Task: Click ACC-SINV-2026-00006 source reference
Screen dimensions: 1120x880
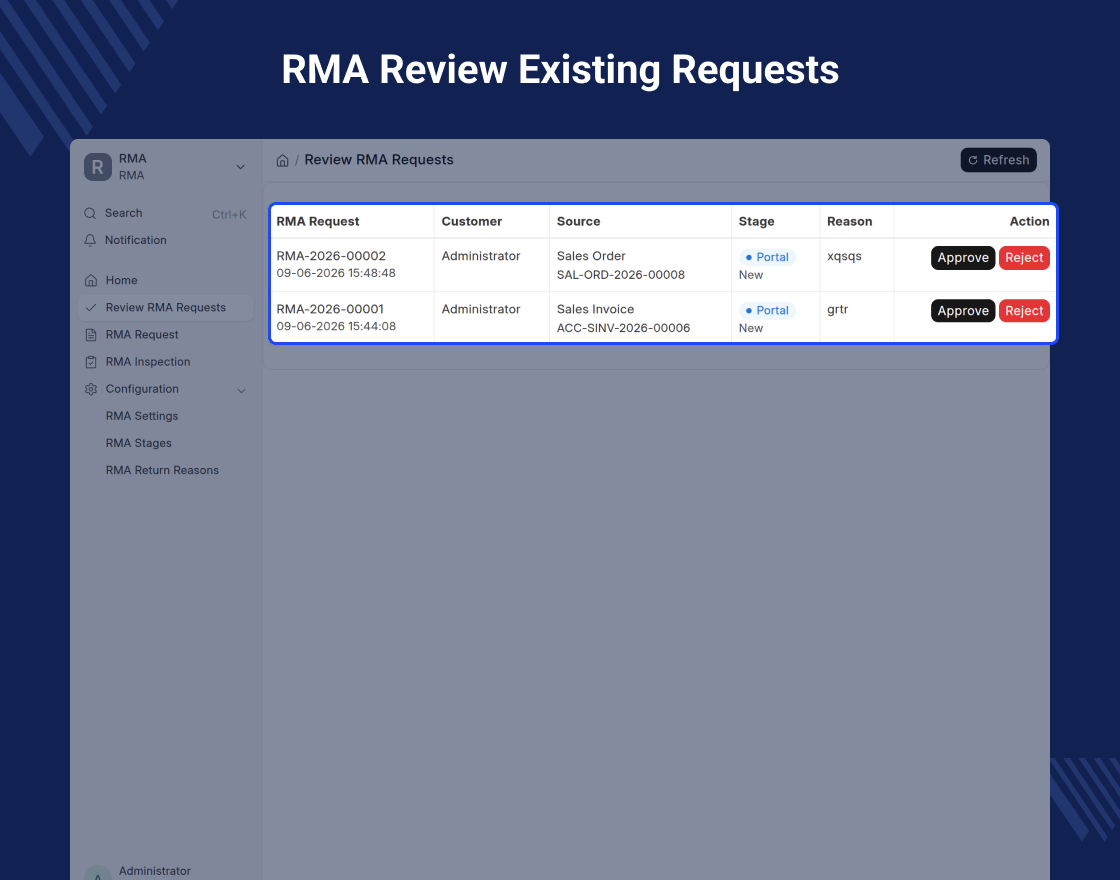Action: [x=624, y=329]
